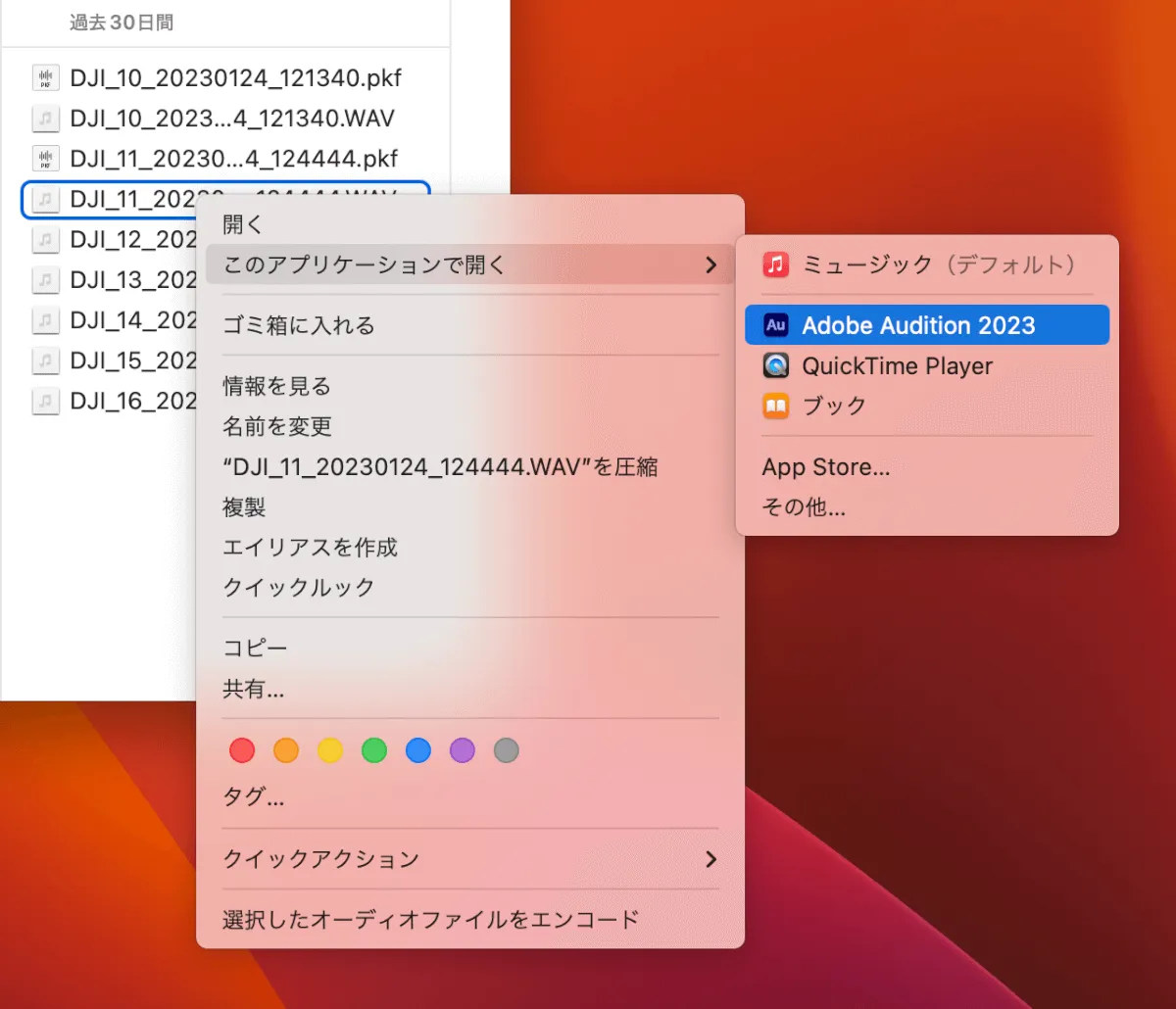This screenshot has height=1009, width=1176.
Task: Click the Books app icon
Action: 776,406
